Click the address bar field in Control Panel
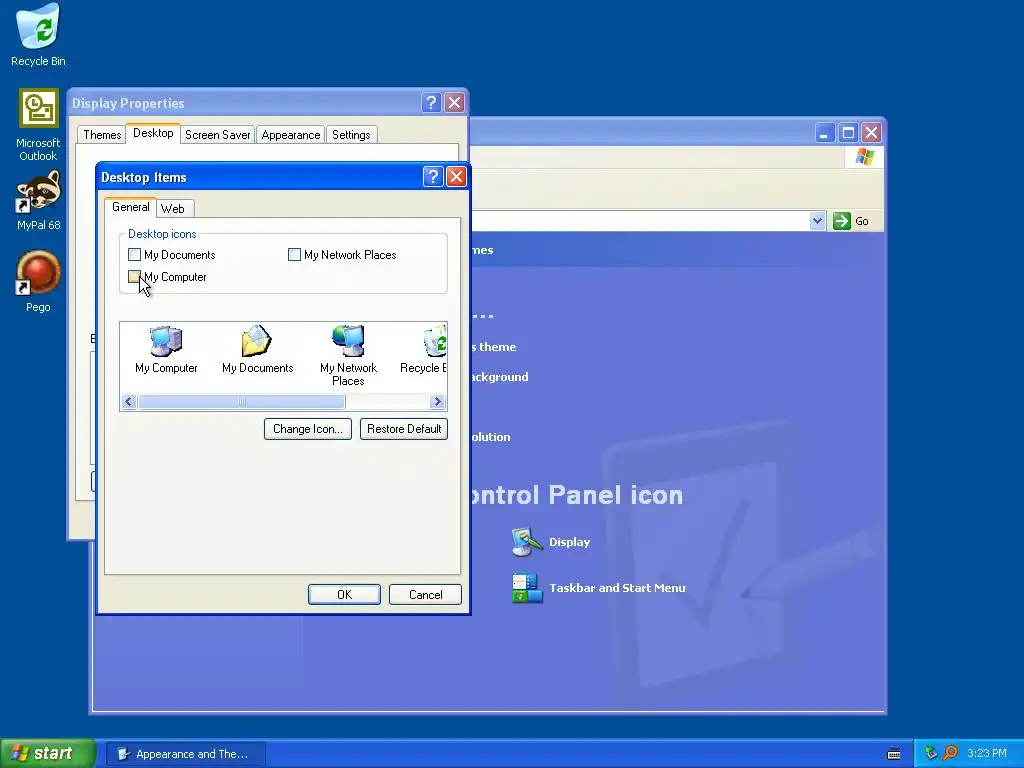1024x768 pixels. [640, 221]
